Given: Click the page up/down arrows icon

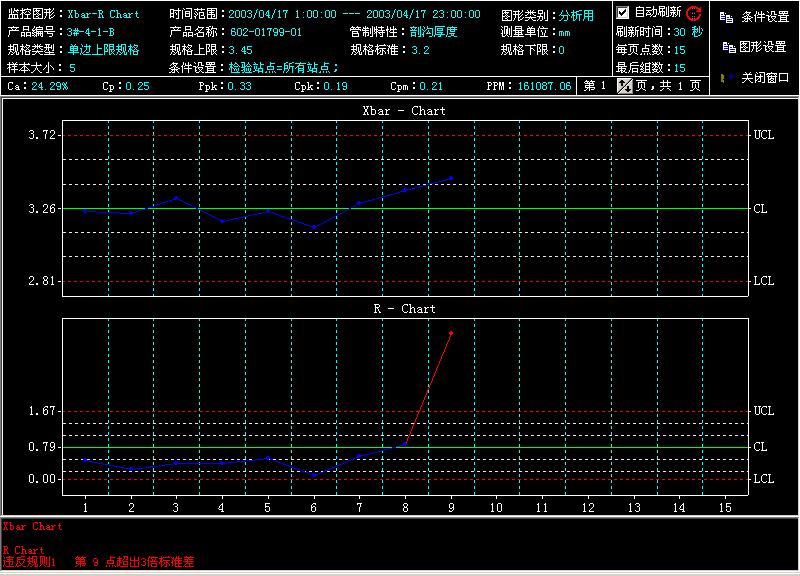Looking at the screenshot, I should point(624,86).
